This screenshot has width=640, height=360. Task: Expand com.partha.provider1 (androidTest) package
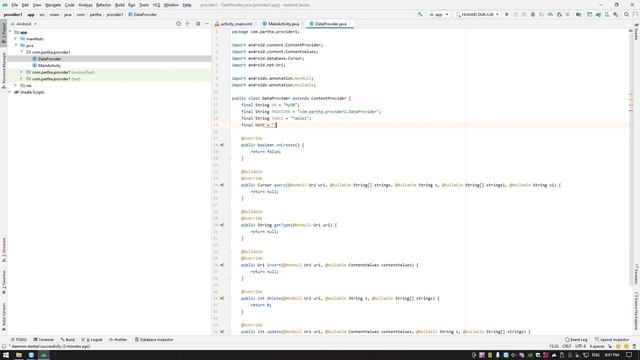(x=22, y=72)
